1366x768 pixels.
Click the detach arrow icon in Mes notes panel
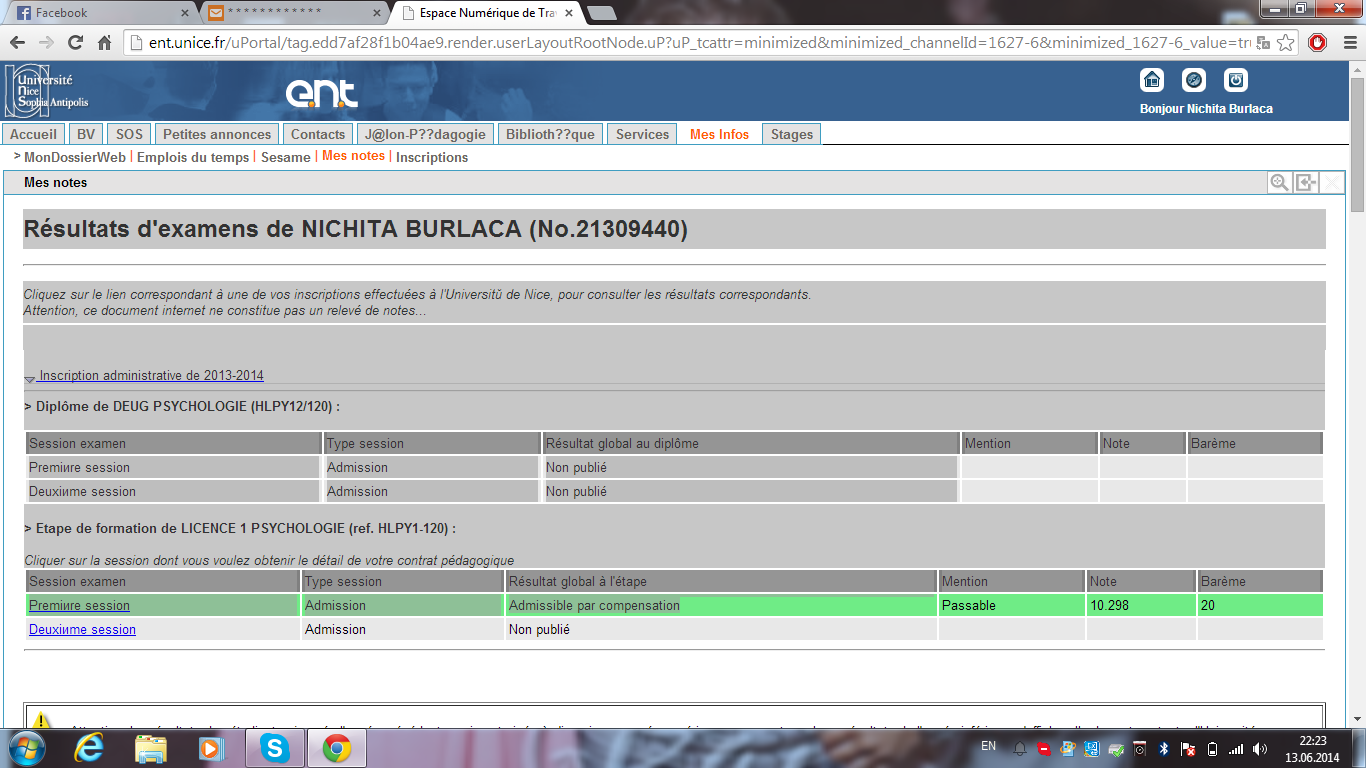[x=1305, y=182]
